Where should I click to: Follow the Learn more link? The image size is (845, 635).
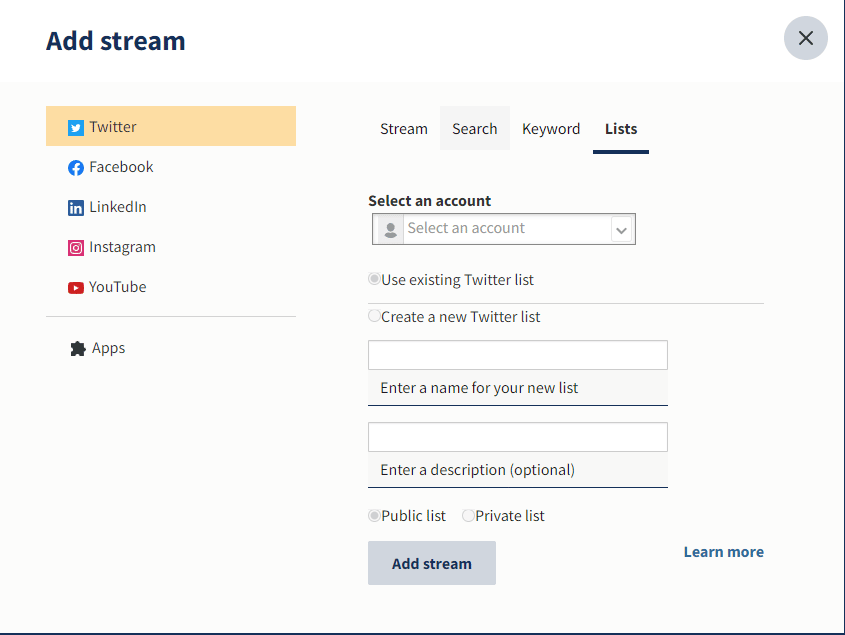click(x=724, y=552)
